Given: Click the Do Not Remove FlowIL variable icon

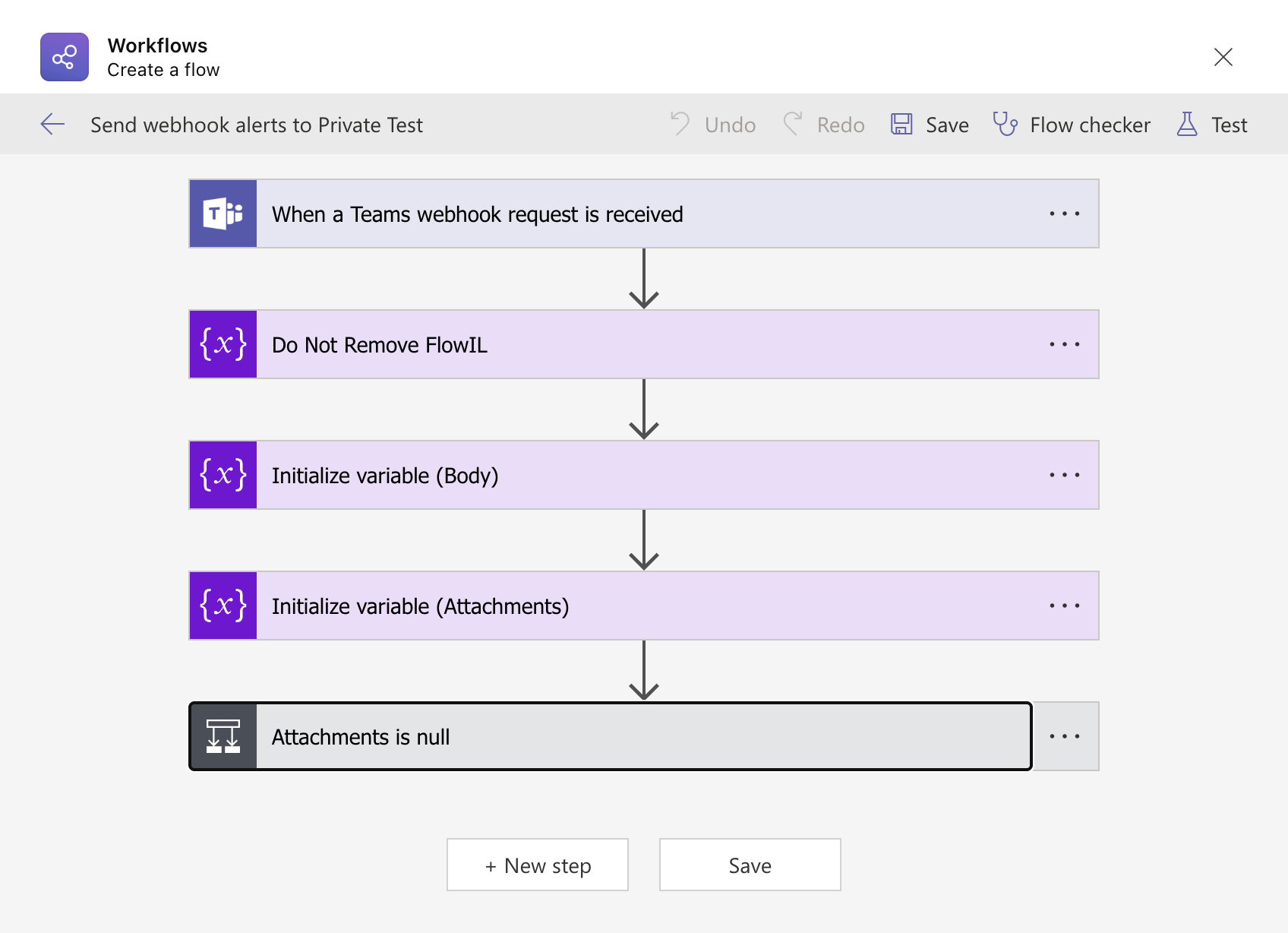Looking at the screenshot, I should (x=223, y=345).
